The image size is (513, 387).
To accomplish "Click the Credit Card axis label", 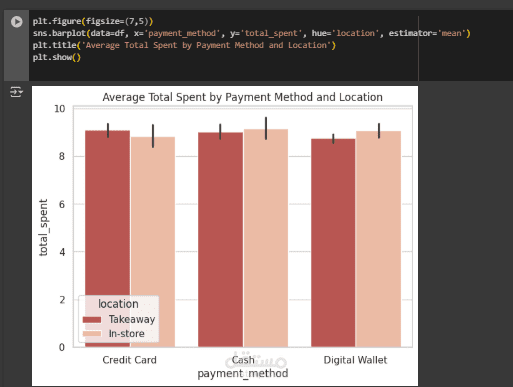I will tap(129, 360).
